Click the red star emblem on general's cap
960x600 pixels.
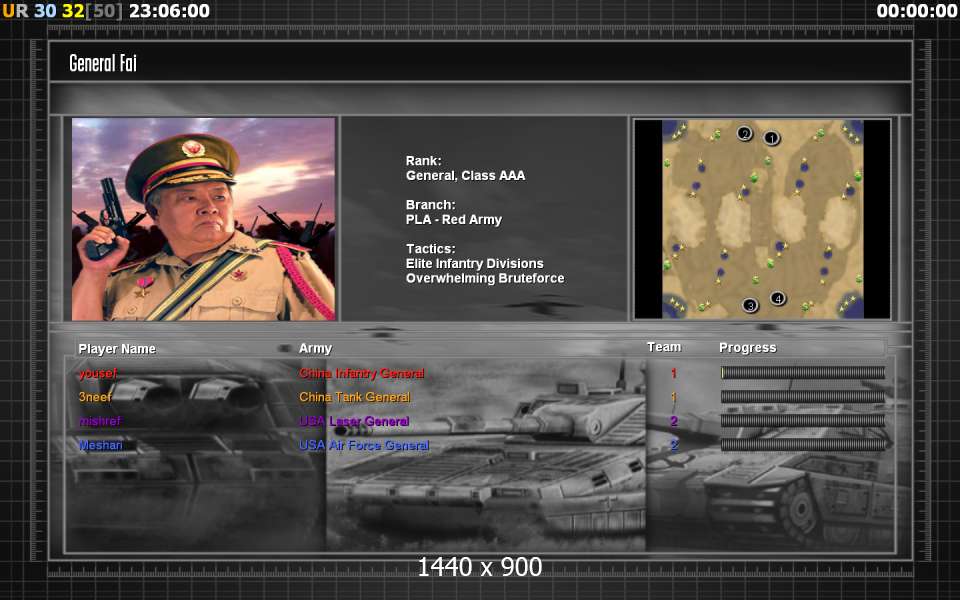pos(193,149)
